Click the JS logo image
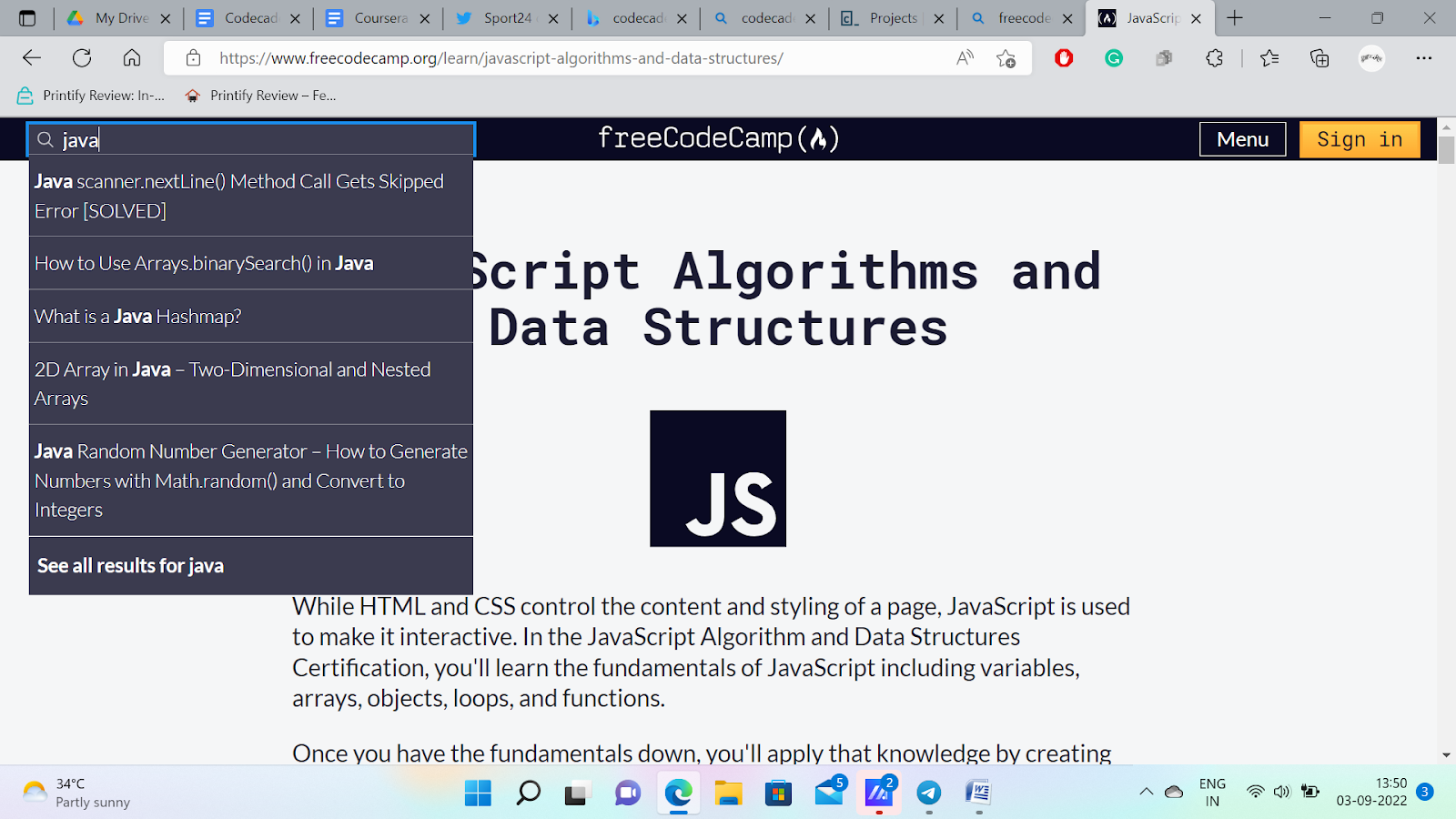1456x819 pixels. coord(718,479)
